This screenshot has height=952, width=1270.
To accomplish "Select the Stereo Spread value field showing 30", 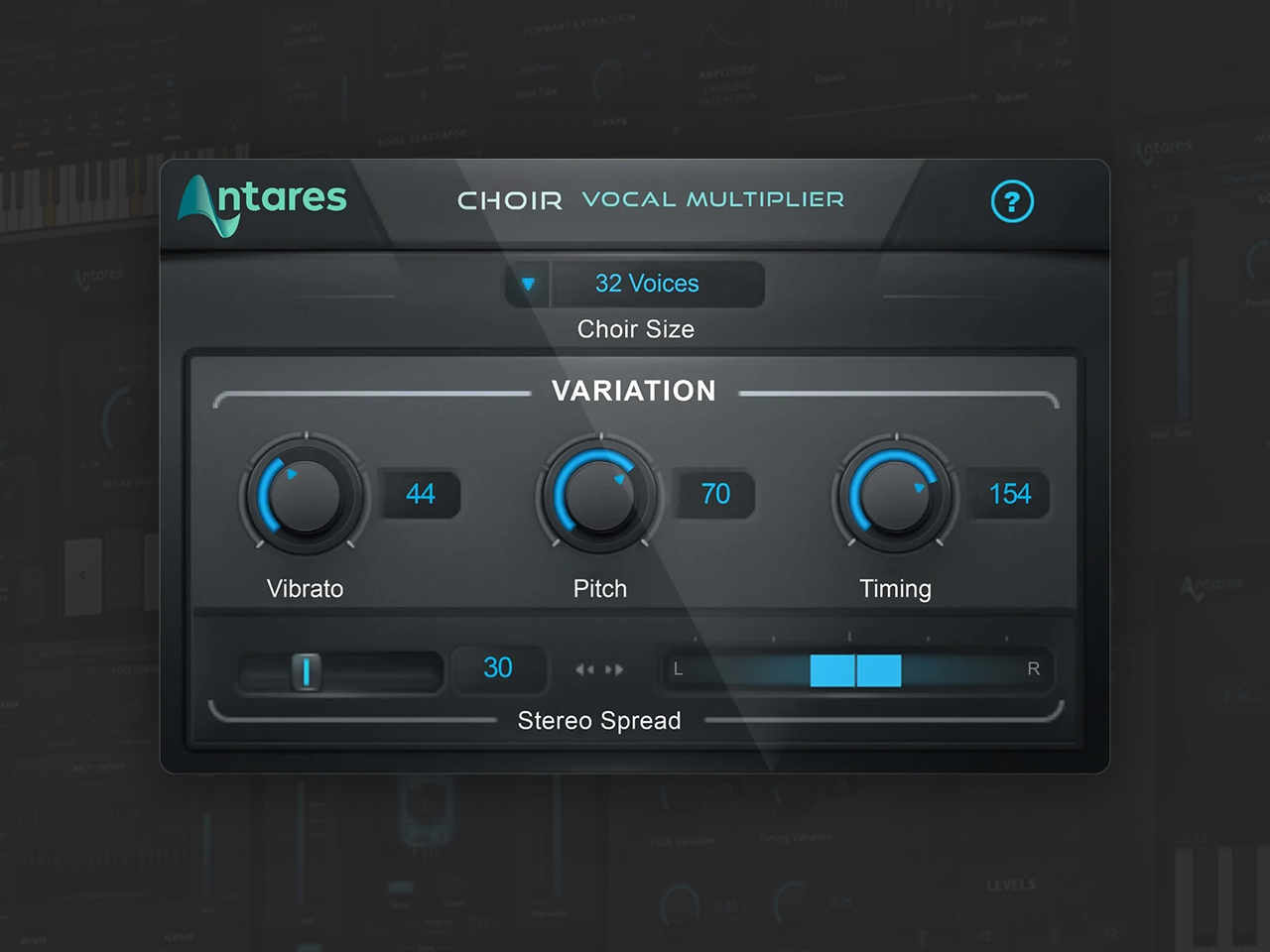I will (498, 668).
